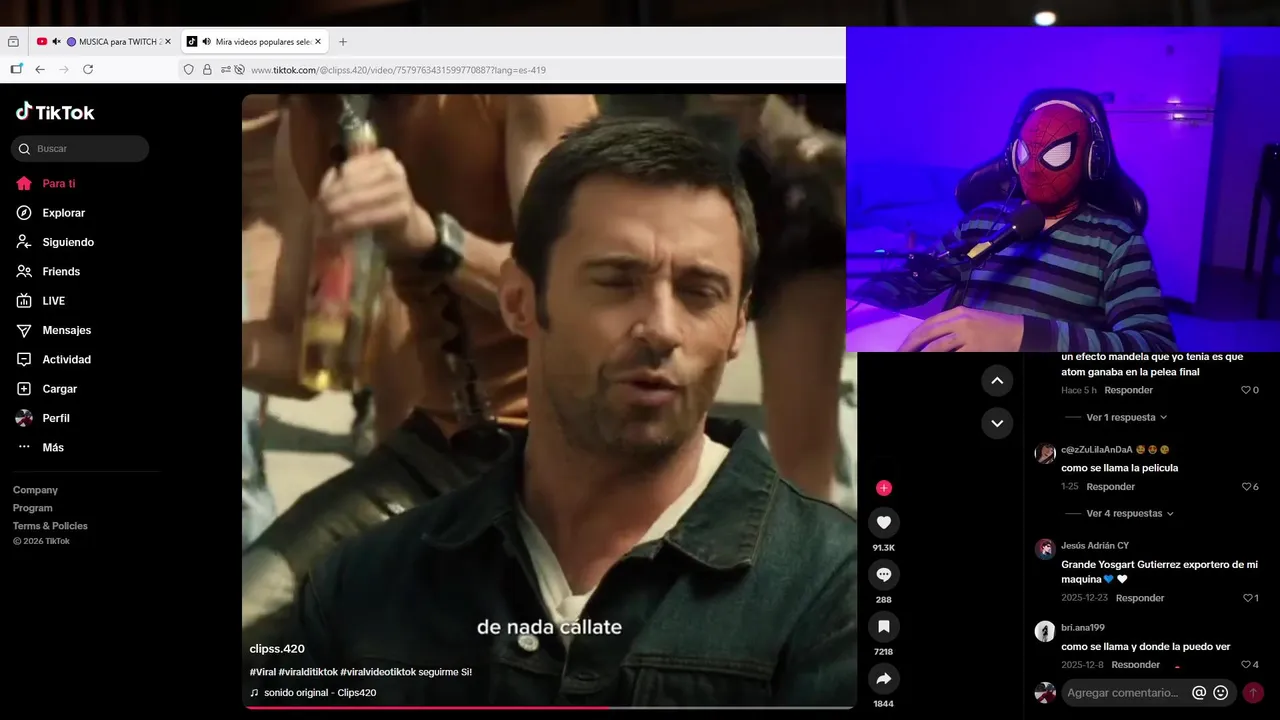Image resolution: width=1280 pixels, height=720 pixels.
Task: Insert mention with @ icon
Action: point(1199,693)
